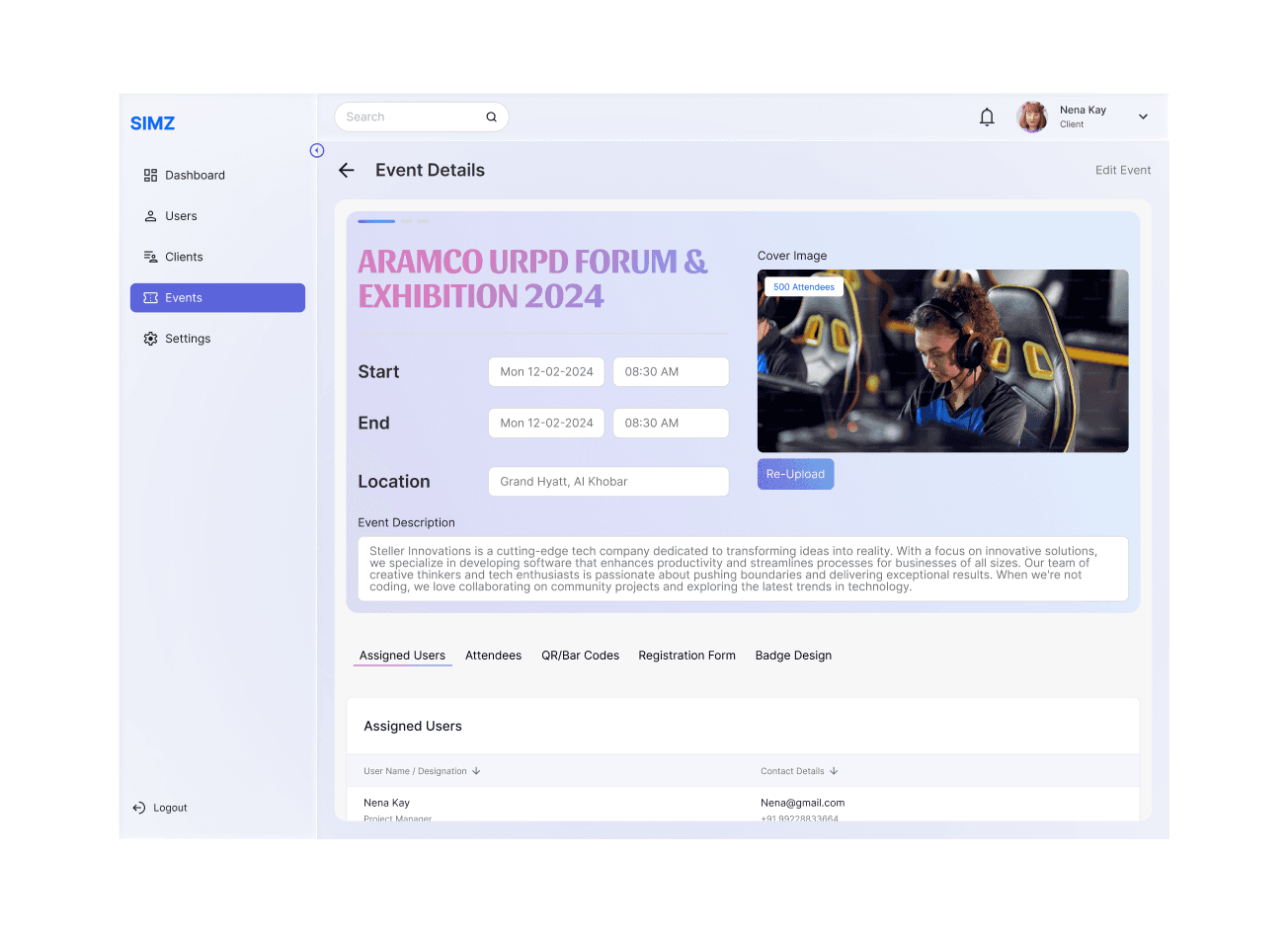Switch to the Assigned Users tab
Image resolution: width=1288 pixels, height=932 pixels.
(402, 656)
